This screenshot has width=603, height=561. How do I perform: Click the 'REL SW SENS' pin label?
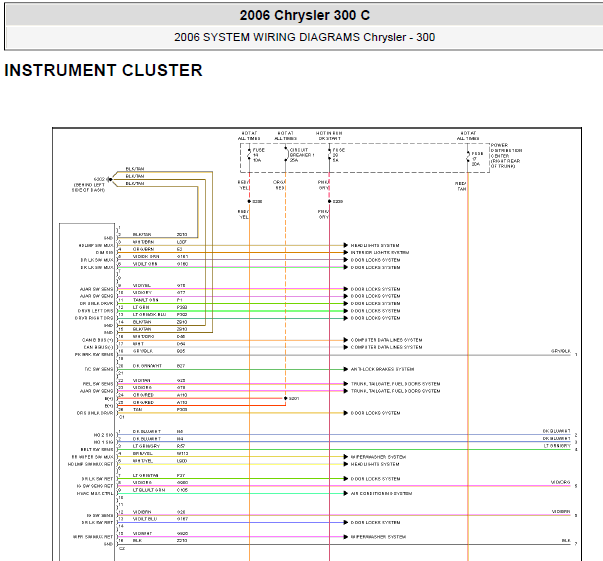point(98,384)
